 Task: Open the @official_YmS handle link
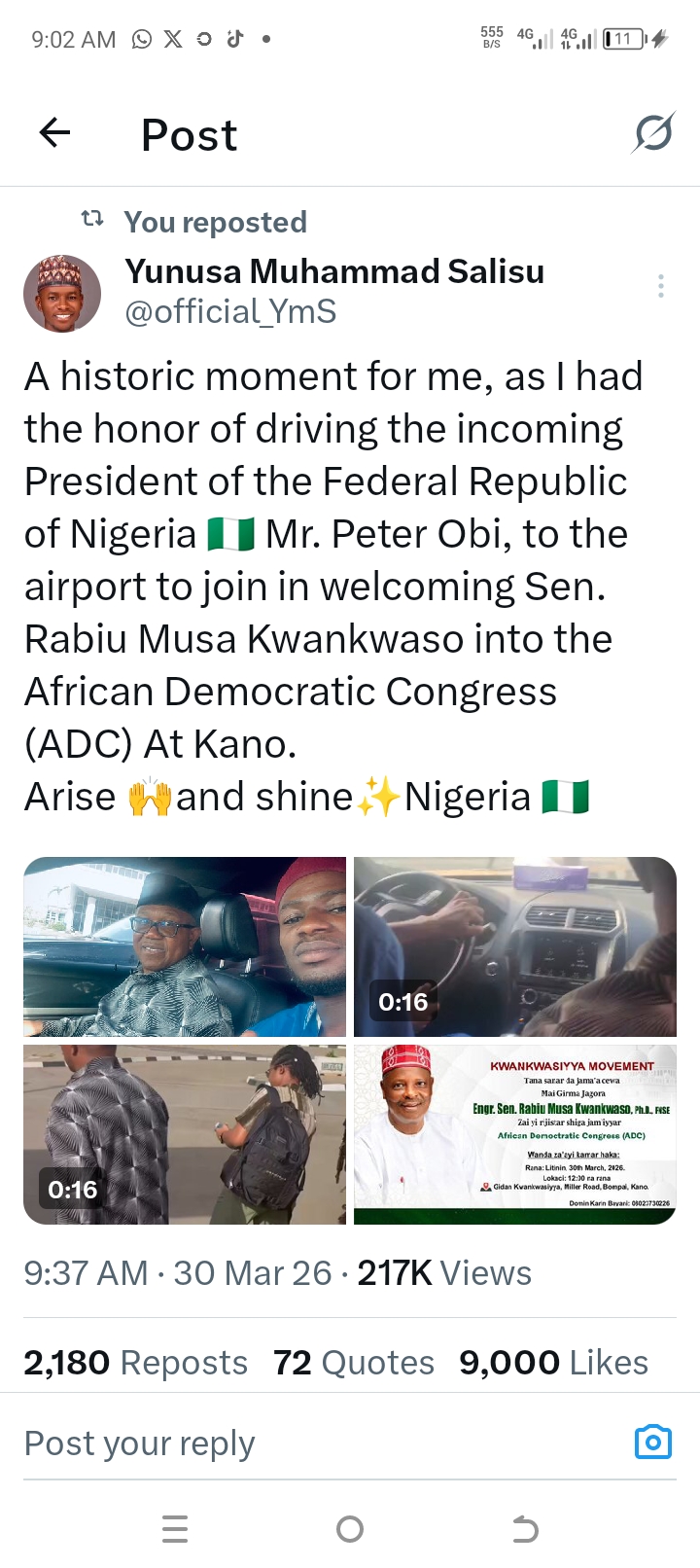tap(230, 311)
